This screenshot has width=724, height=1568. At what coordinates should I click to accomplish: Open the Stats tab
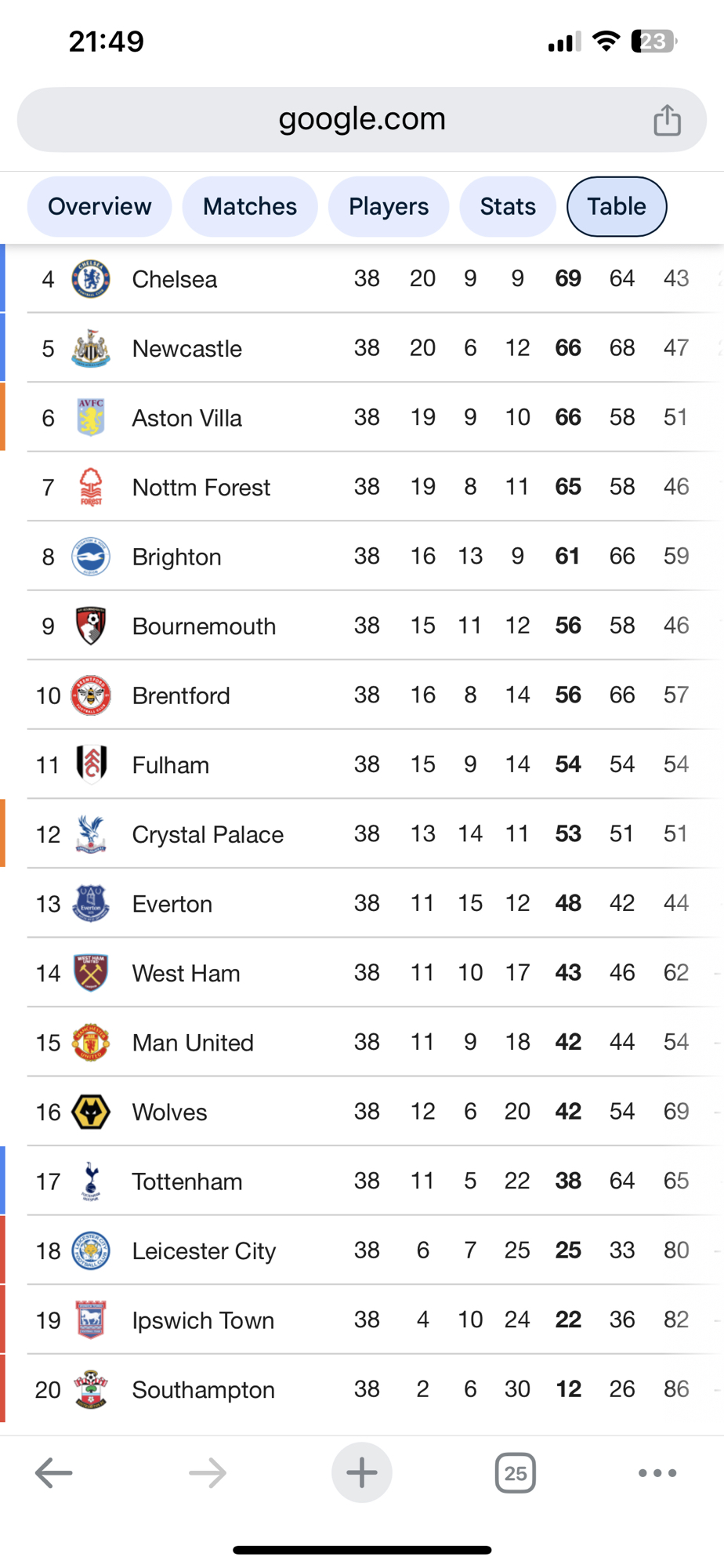508,206
